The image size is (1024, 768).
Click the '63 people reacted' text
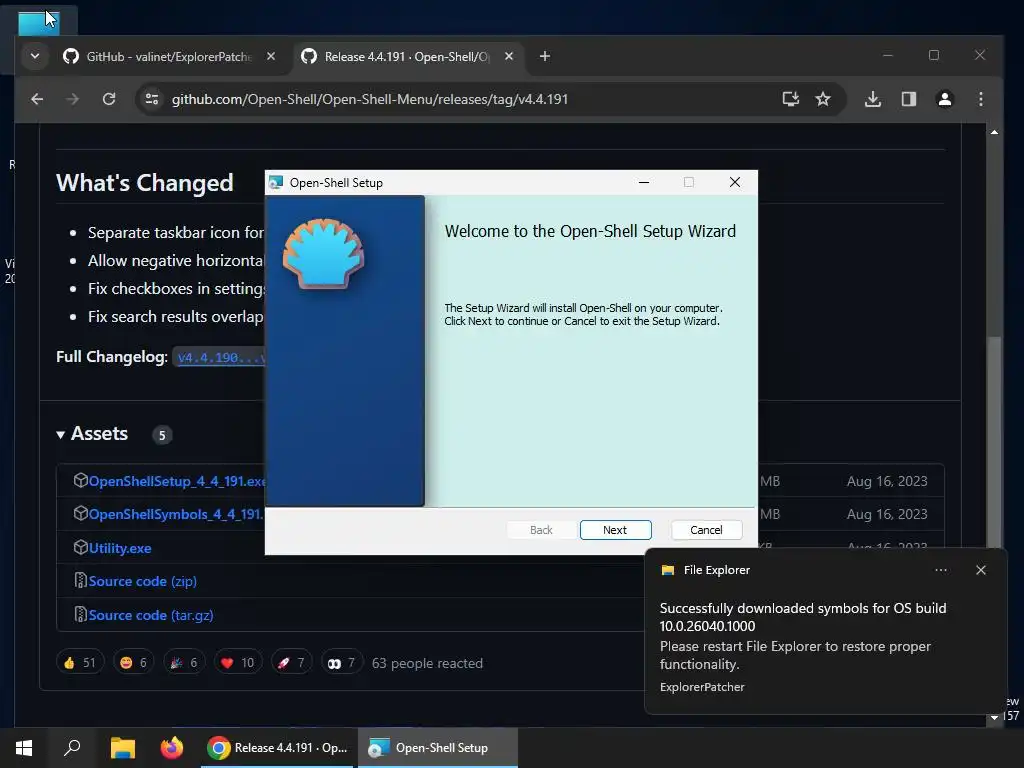[427, 664]
